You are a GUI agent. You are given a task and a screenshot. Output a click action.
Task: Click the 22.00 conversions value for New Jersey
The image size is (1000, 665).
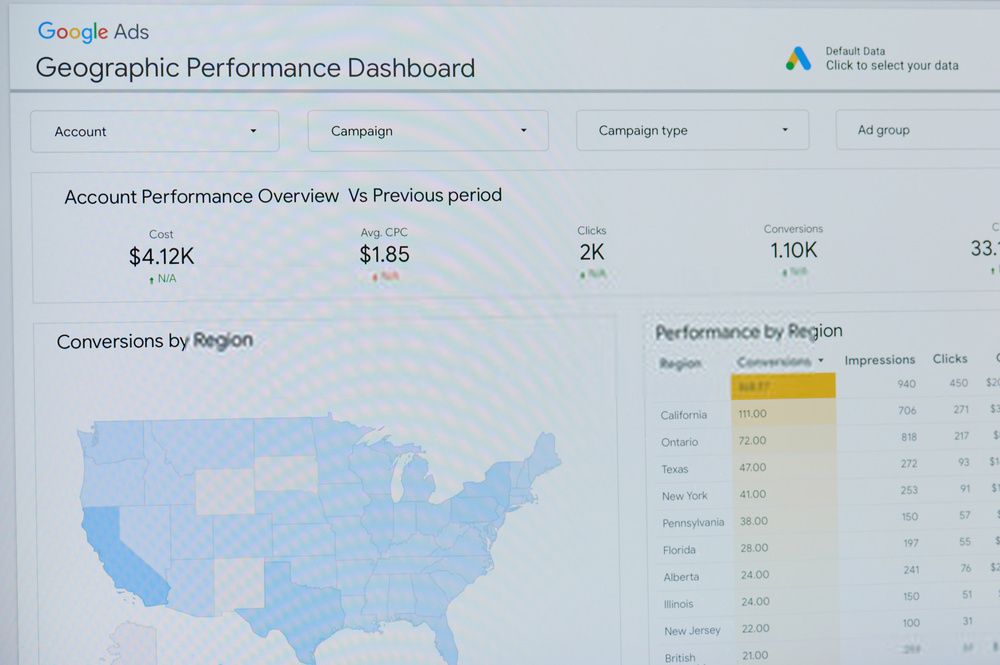pos(756,628)
